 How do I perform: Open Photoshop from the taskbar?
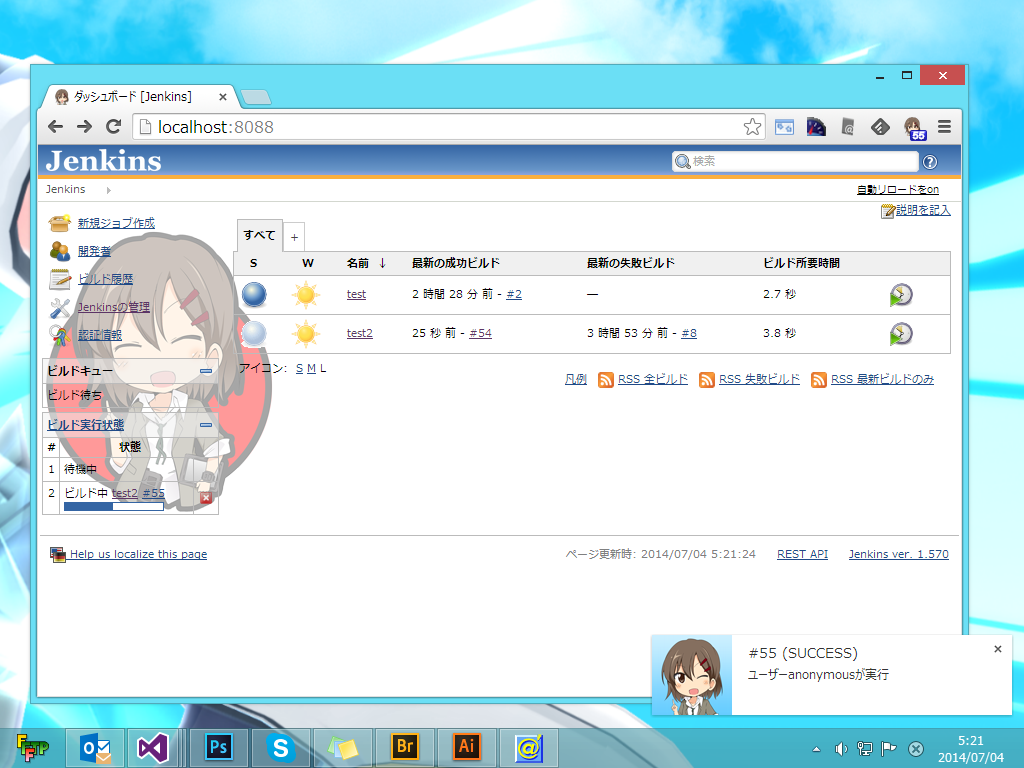pos(218,746)
